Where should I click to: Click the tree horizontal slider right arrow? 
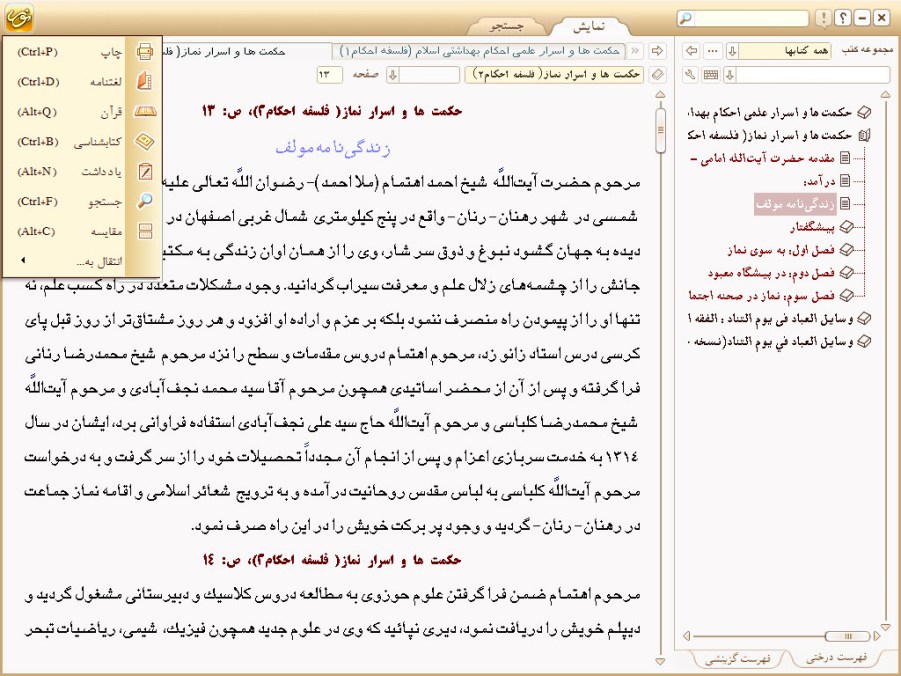pyautogui.click(x=877, y=636)
